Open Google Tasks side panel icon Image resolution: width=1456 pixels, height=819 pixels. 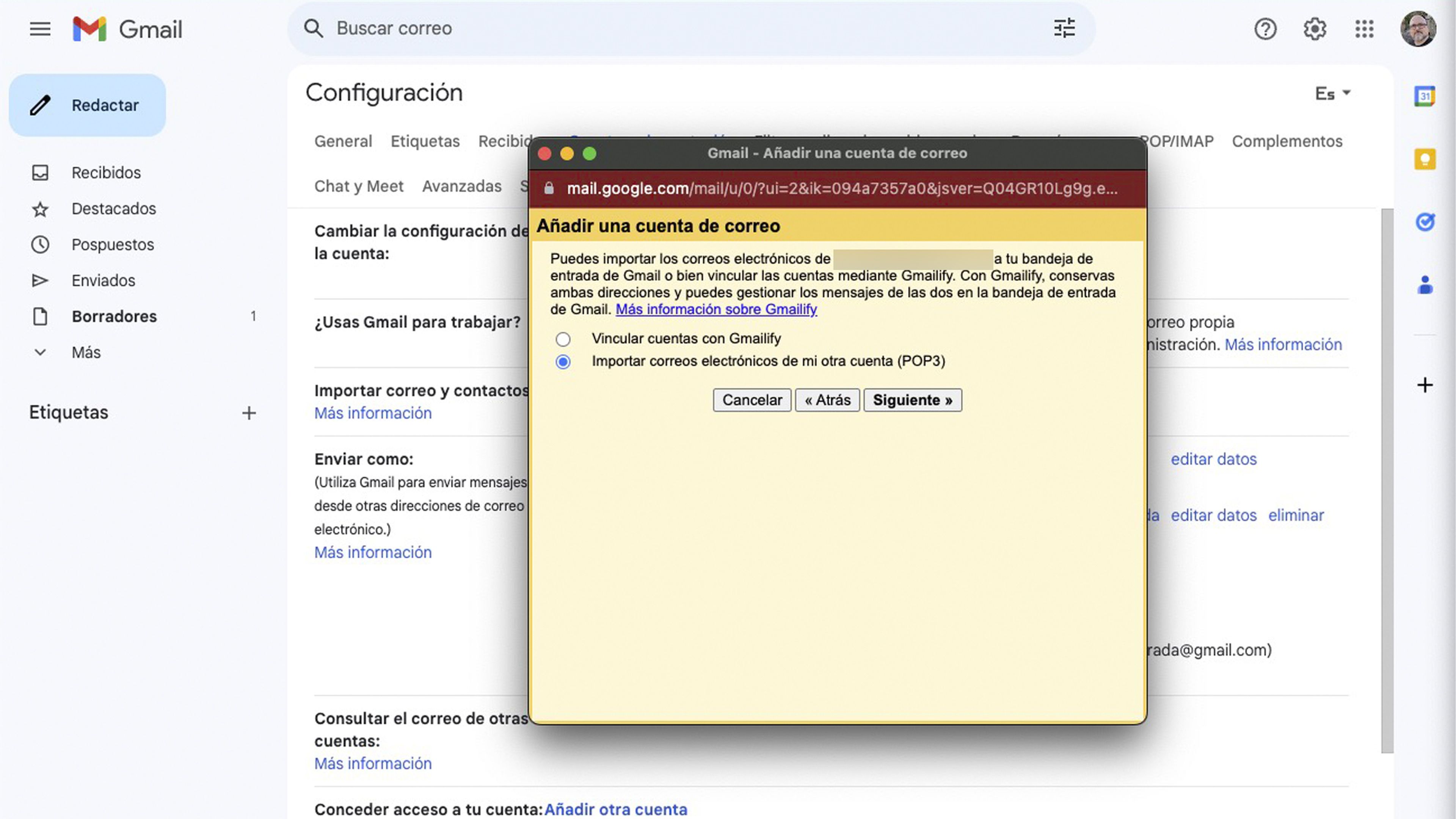[x=1425, y=221]
